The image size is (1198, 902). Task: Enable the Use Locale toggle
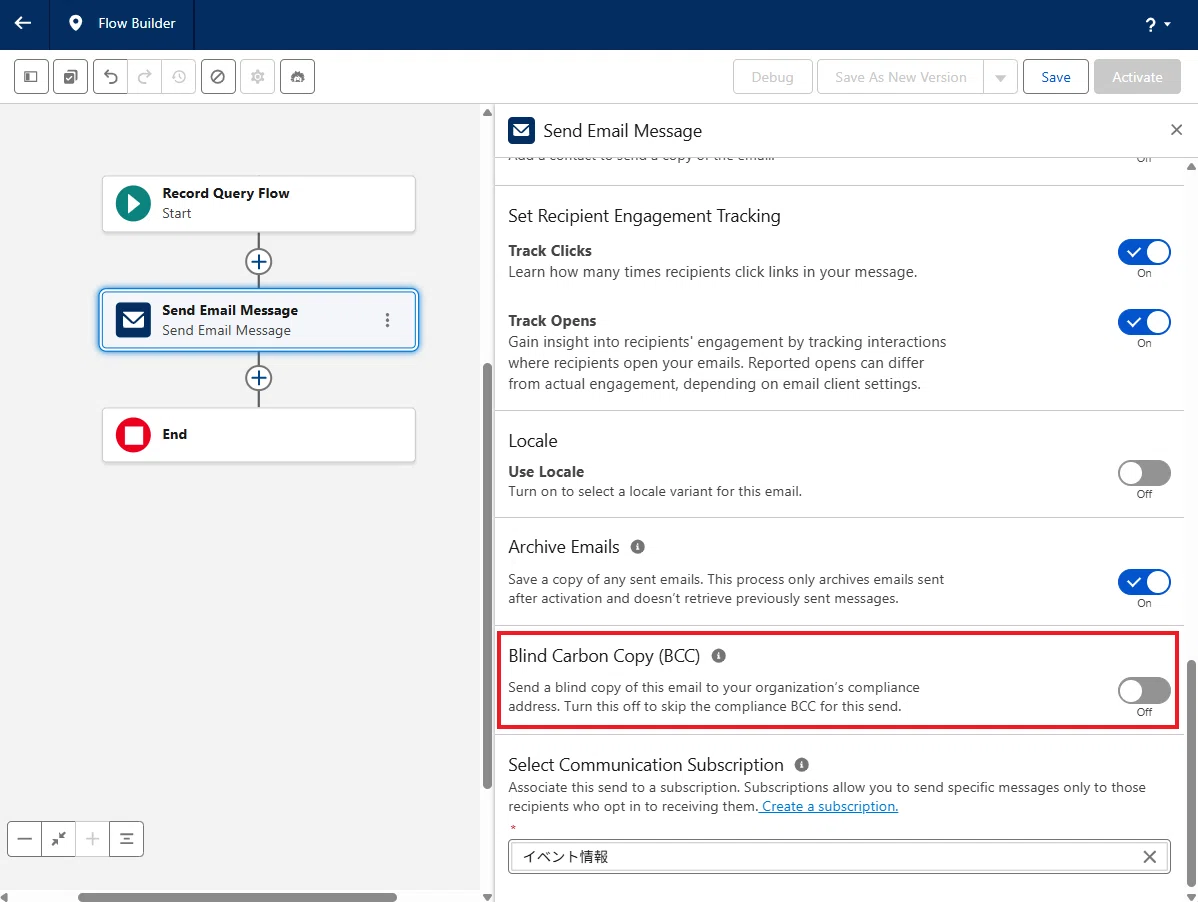(1144, 473)
